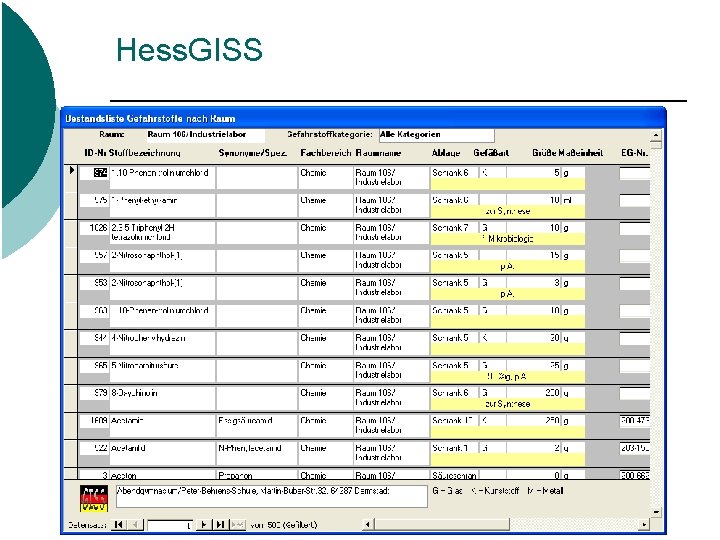Viewport: 720px width, 540px height.
Task: Click the 8-Oxychinolin substance cell
Action: pos(162,398)
